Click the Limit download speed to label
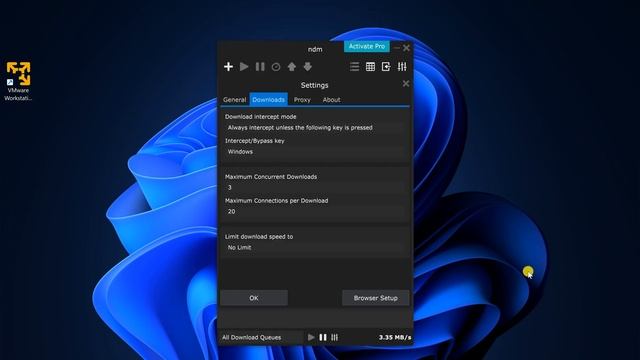Viewport: 640px width, 360px height. pyautogui.click(x=259, y=237)
